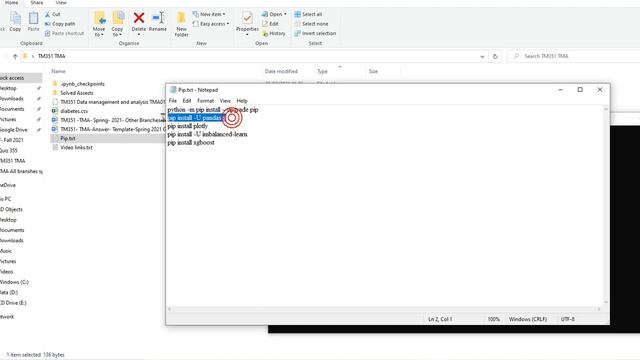The image size is (640, 360).
Task: Expand the Easy access dropdown
Action: [211, 24]
